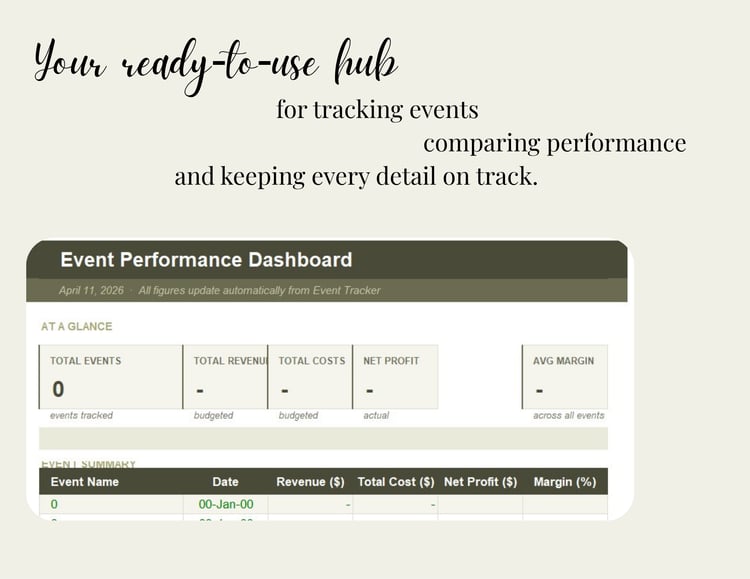Click the Revenue ($) column header
The height and width of the screenshot is (579, 750).
point(313,482)
